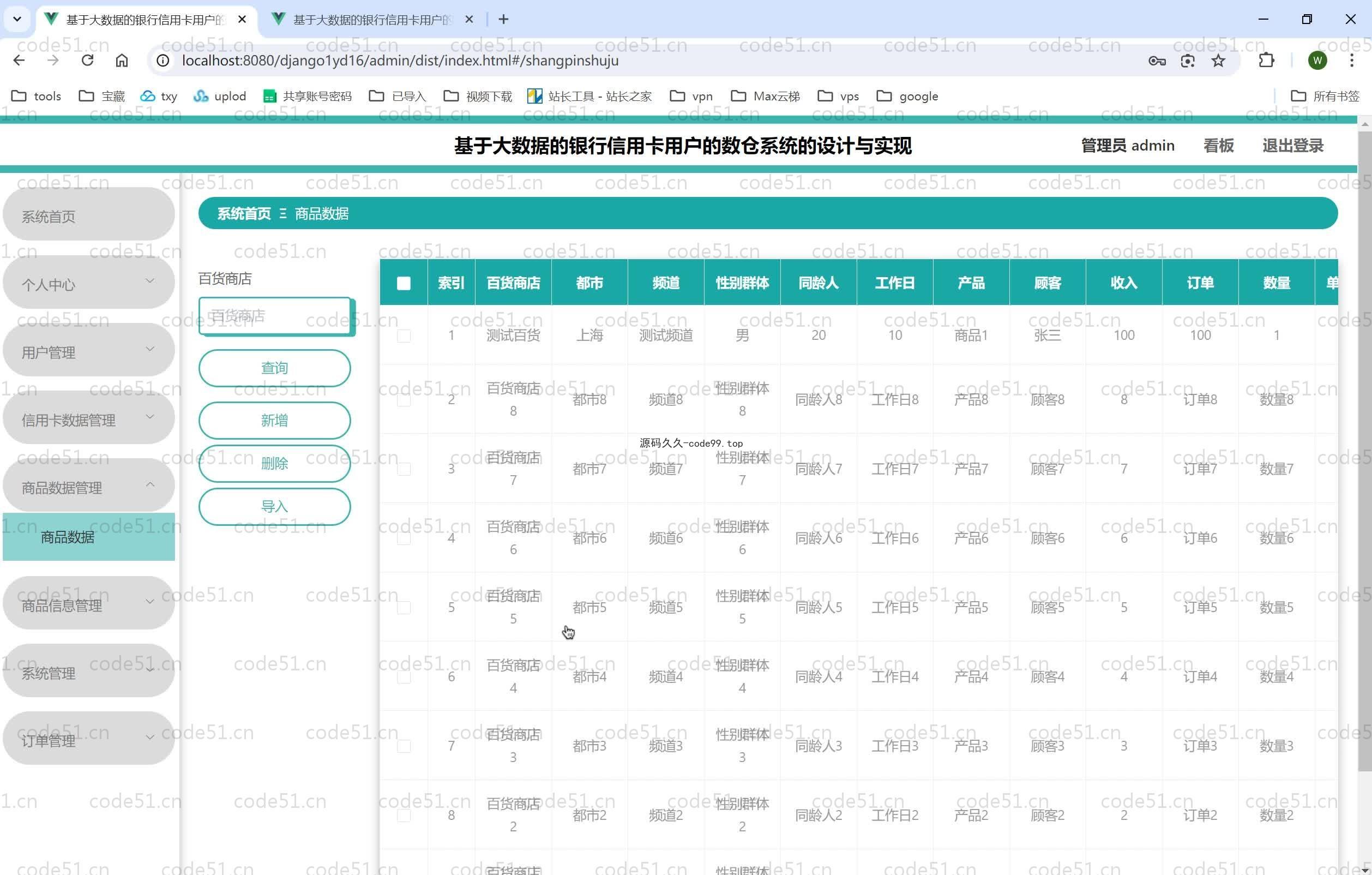Open the vpn bookmark folder
Image resolution: width=1372 pixels, height=875 pixels.
691,96
